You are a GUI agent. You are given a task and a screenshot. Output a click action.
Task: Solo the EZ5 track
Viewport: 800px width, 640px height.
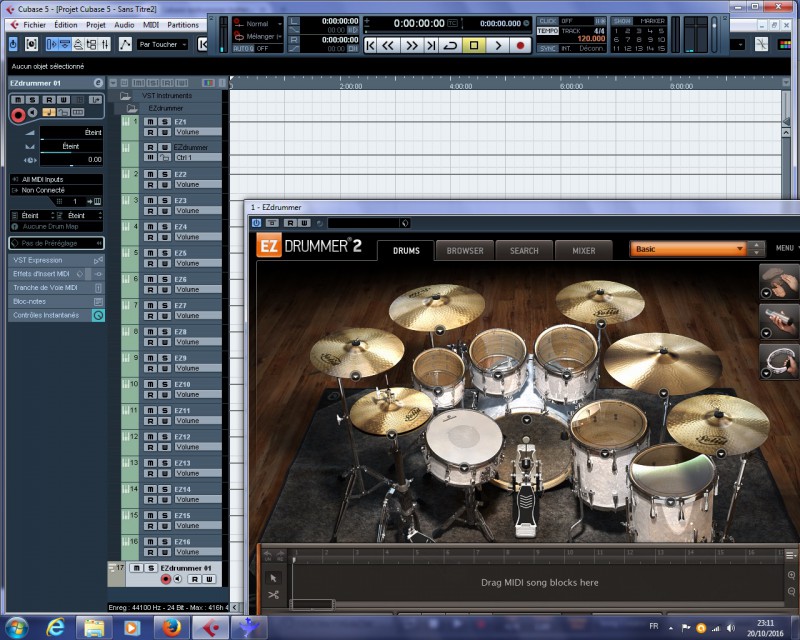coord(164,253)
